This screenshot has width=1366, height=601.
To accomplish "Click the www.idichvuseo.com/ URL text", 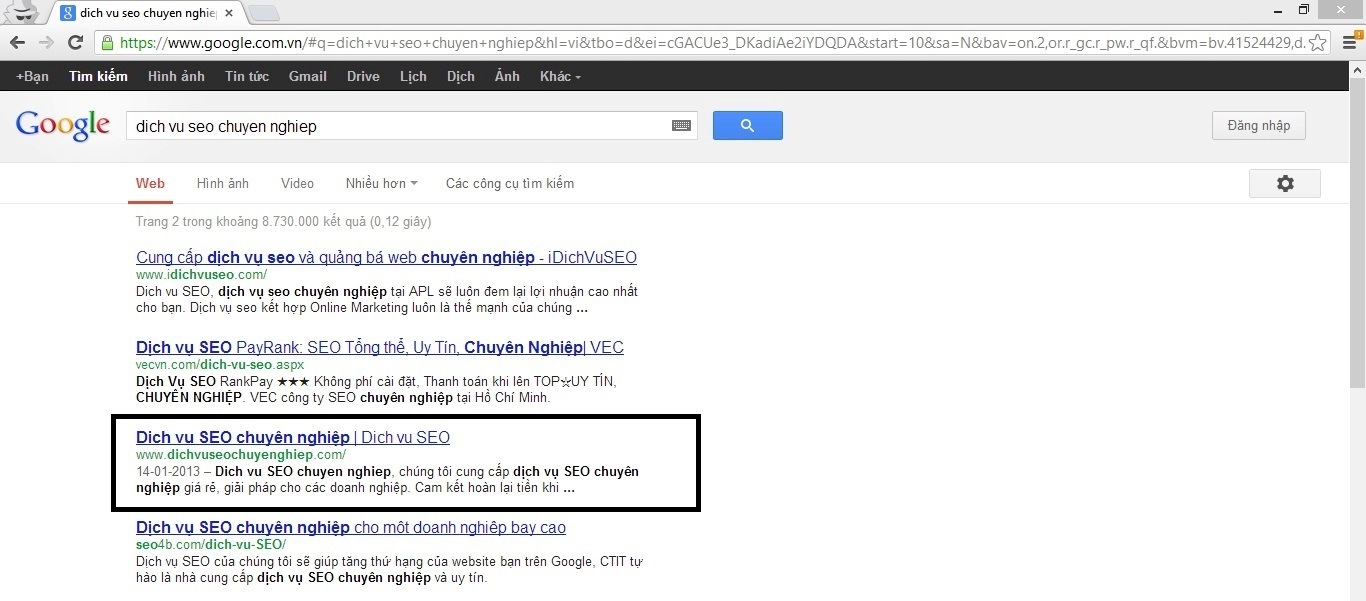I will 201,274.
